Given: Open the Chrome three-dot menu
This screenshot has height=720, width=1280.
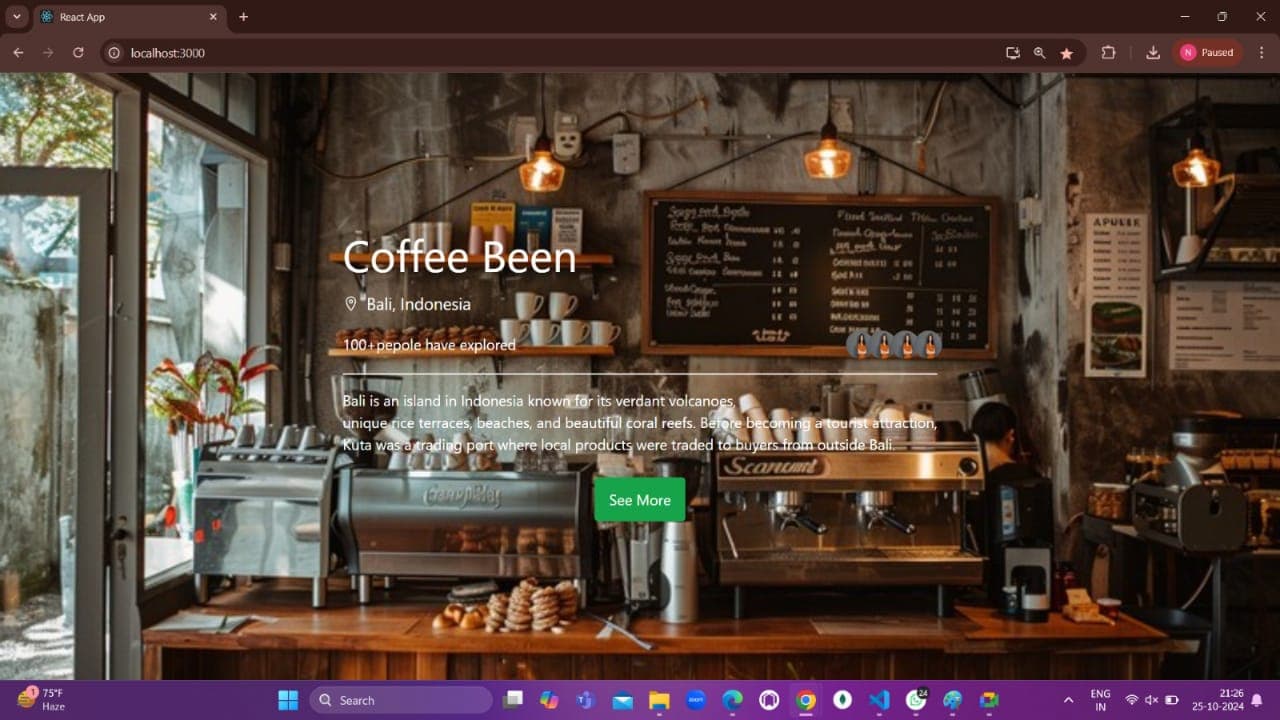Looking at the screenshot, I should 1261,53.
